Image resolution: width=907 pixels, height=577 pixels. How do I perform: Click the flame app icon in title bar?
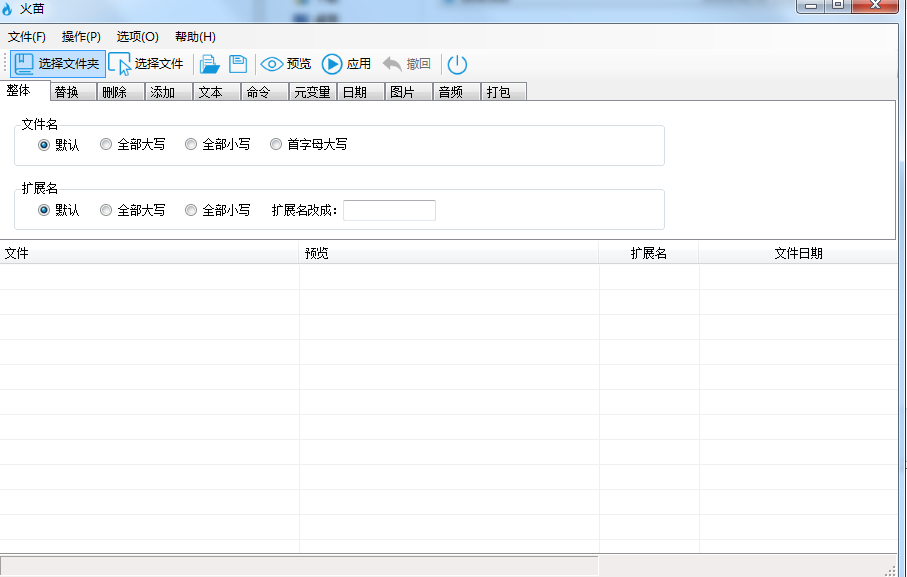pos(7,9)
